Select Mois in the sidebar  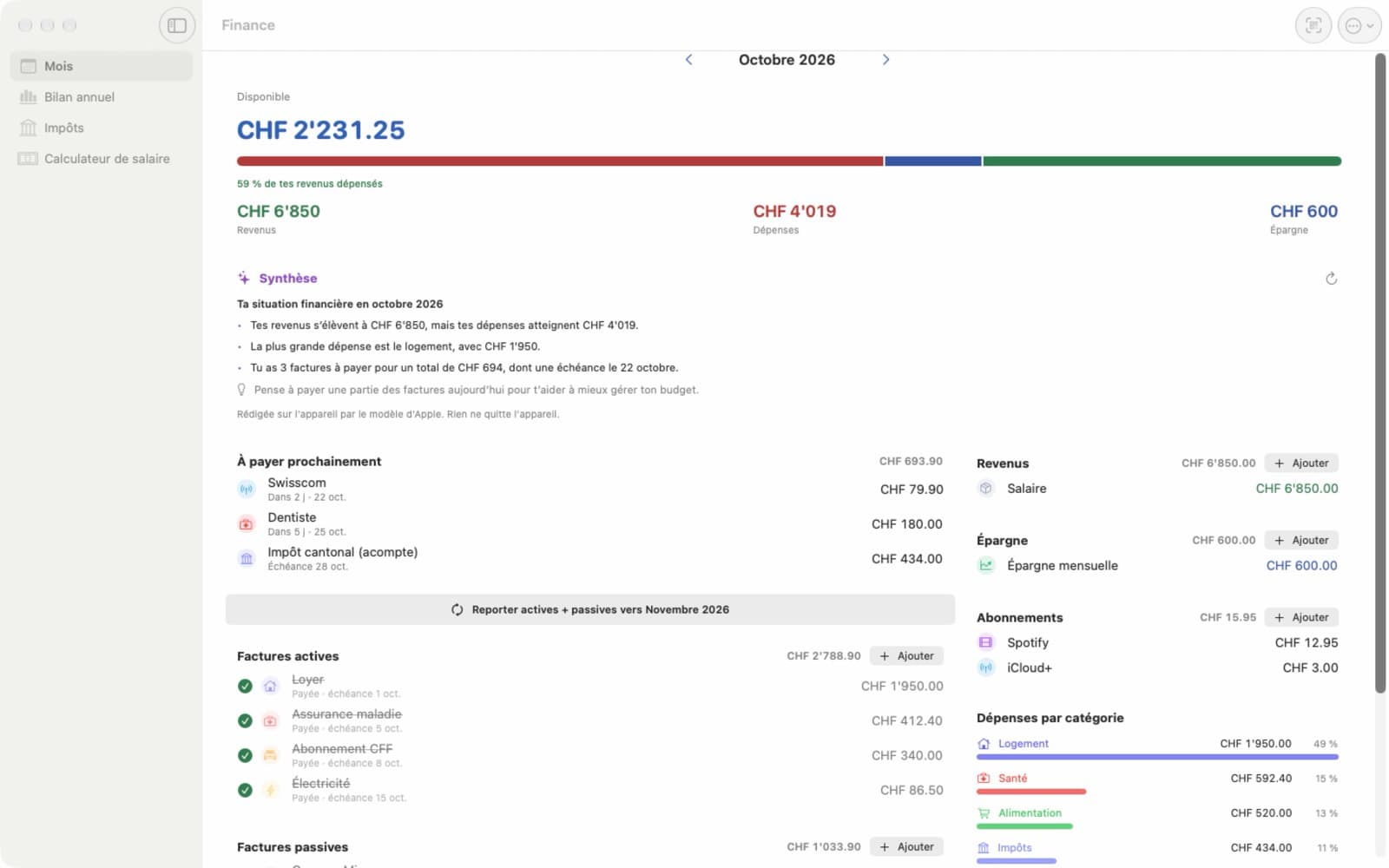102,66
